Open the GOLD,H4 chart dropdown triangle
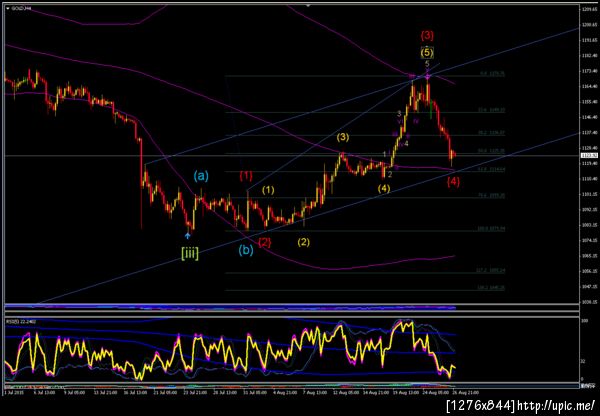Viewport: 600px width, 416px height. [x=8, y=8]
